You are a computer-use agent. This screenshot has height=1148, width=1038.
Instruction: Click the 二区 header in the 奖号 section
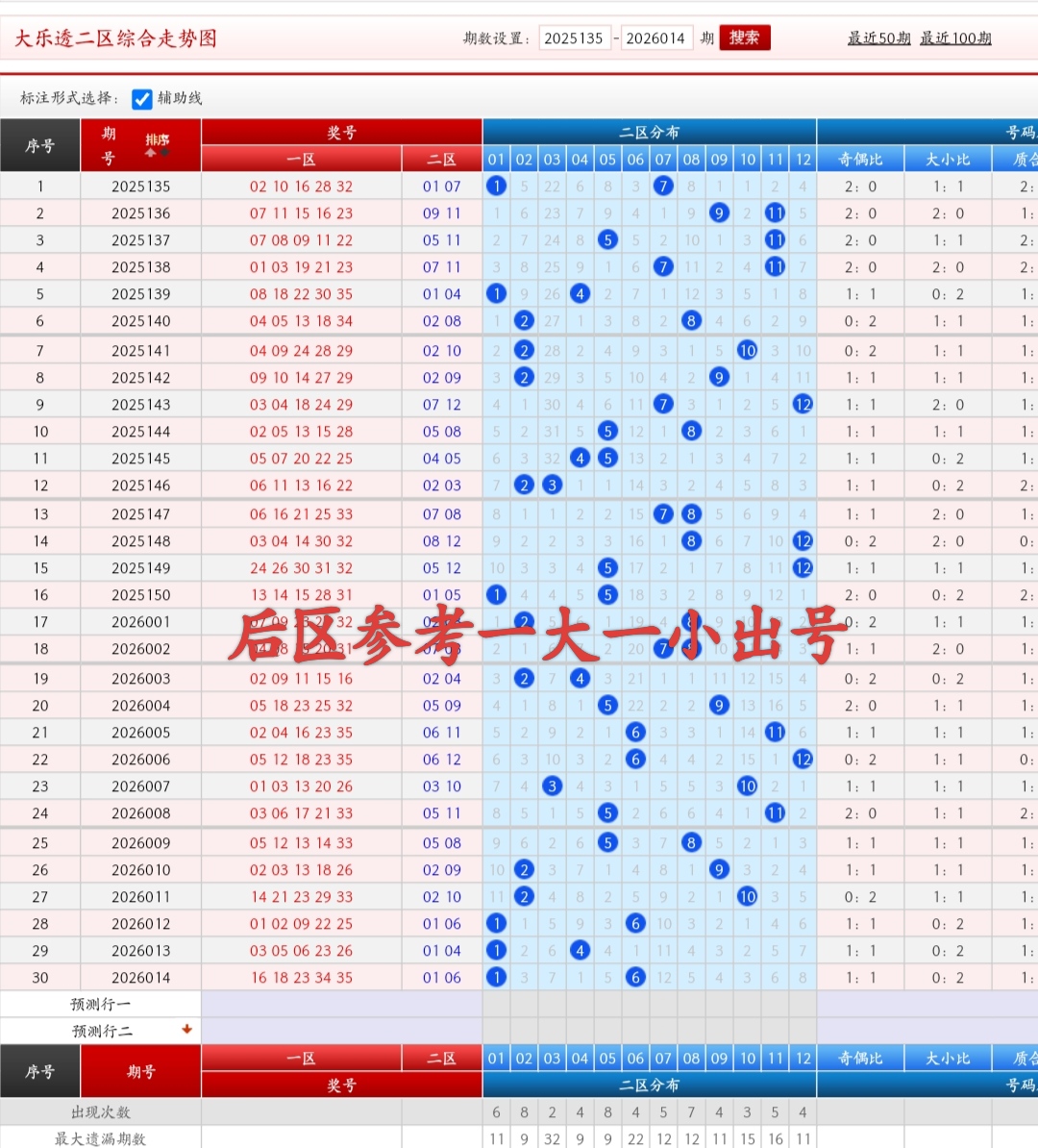coord(441,159)
